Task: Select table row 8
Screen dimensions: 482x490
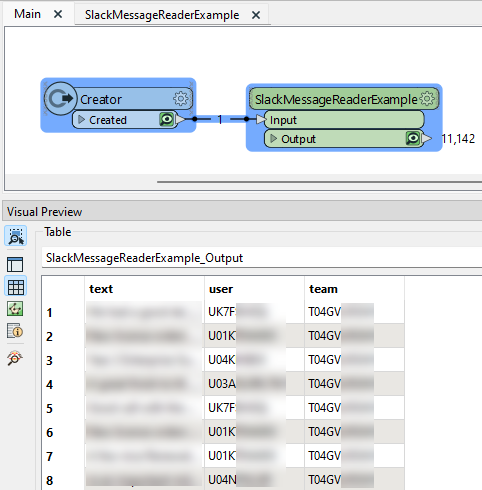Action: pos(49,480)
